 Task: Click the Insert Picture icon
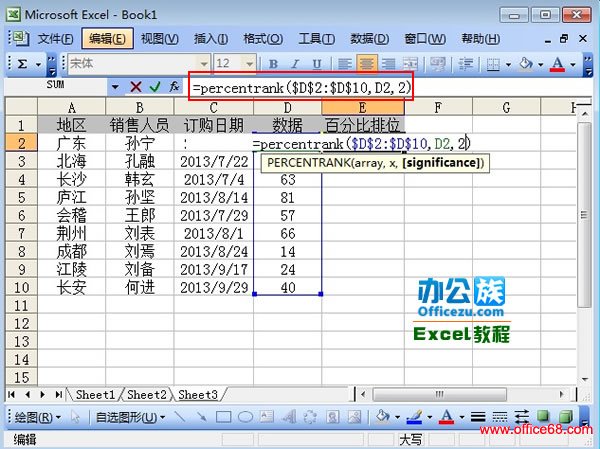tap(355, 417)
